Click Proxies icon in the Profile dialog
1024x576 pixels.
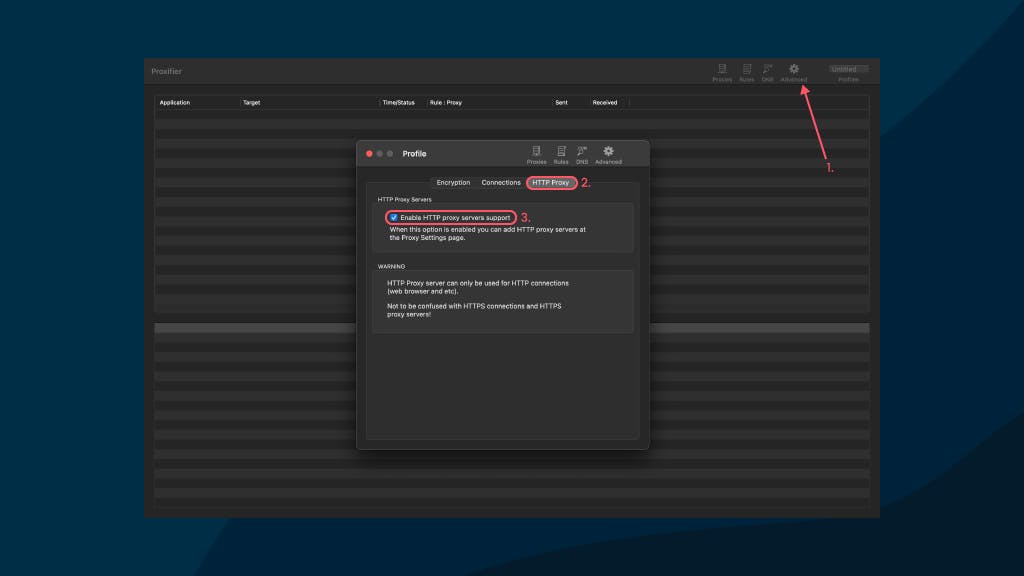(x=536, y=155)
